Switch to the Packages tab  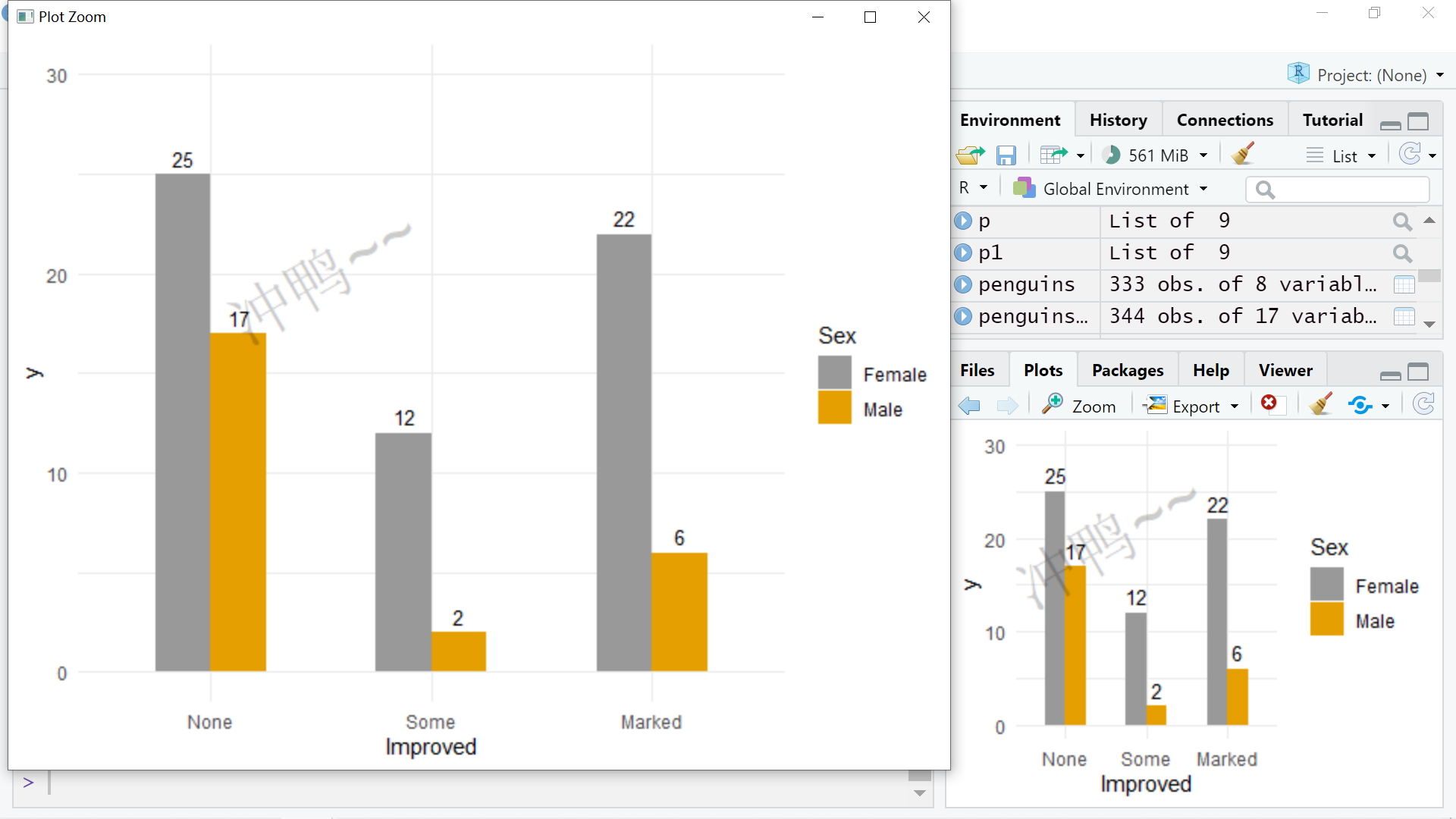tap(1127, 370)
